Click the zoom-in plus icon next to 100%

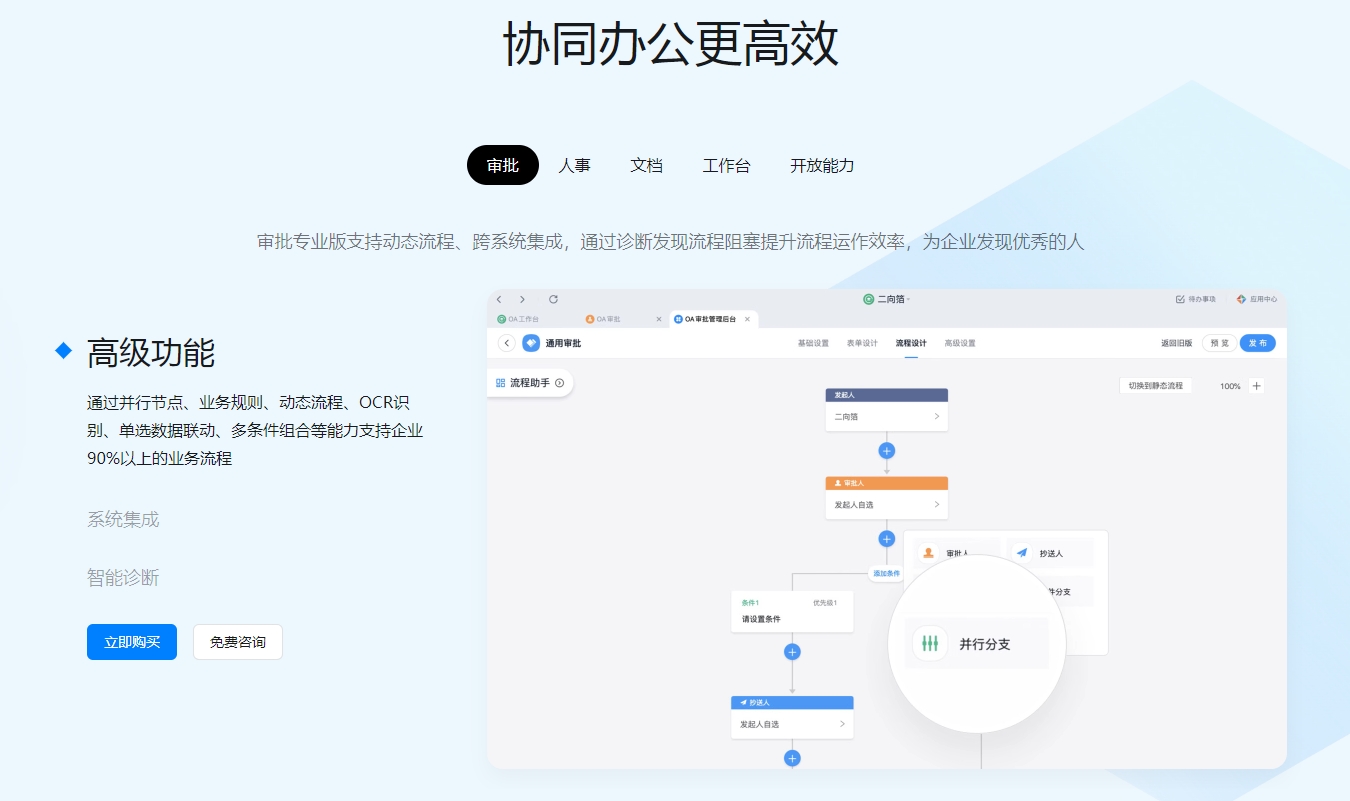coord(1257,386)
